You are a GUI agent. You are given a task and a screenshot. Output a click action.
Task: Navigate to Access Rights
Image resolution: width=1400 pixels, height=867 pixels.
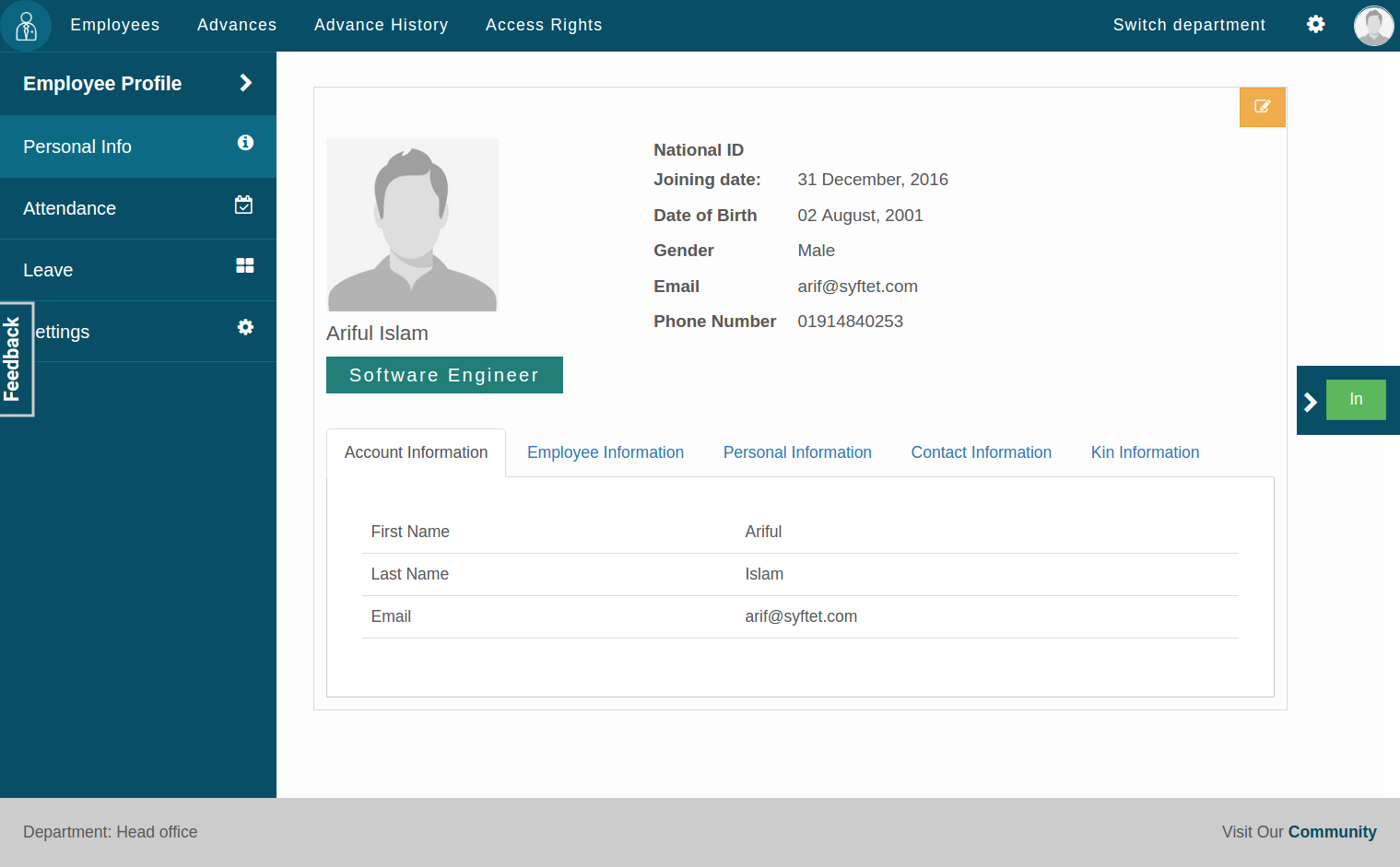pyautogui.click(x=544, y=25)
